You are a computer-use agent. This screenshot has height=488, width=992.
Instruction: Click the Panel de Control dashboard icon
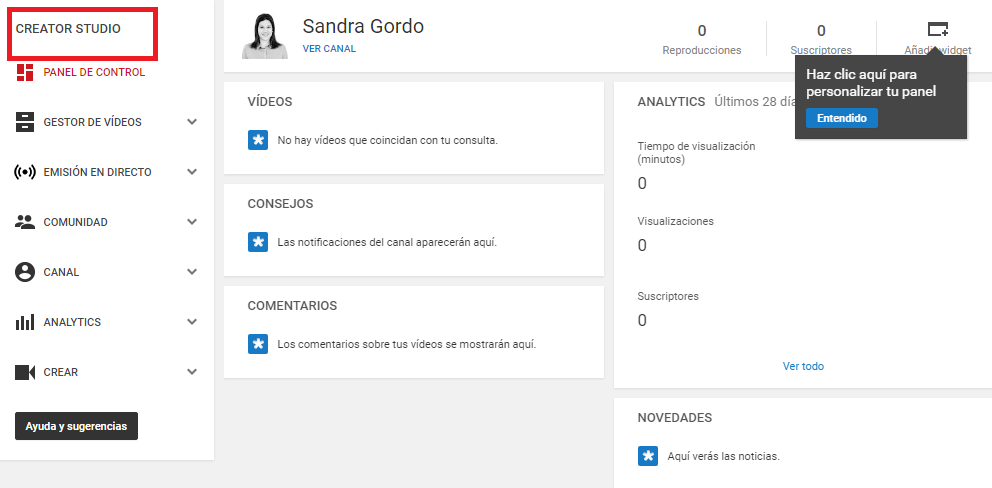click(25, 72)
